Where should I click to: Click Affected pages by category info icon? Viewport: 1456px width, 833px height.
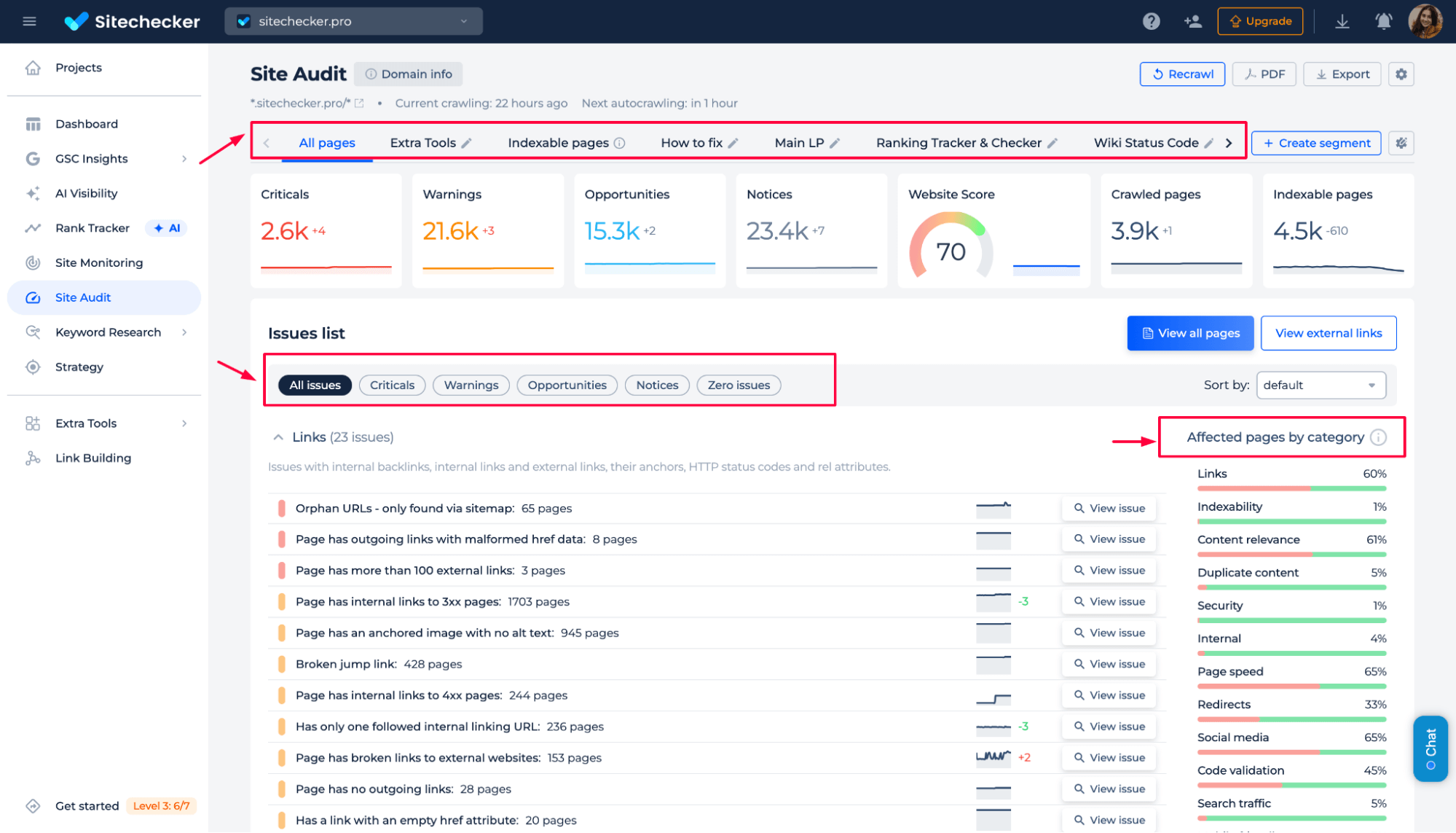click(1378, 437)
